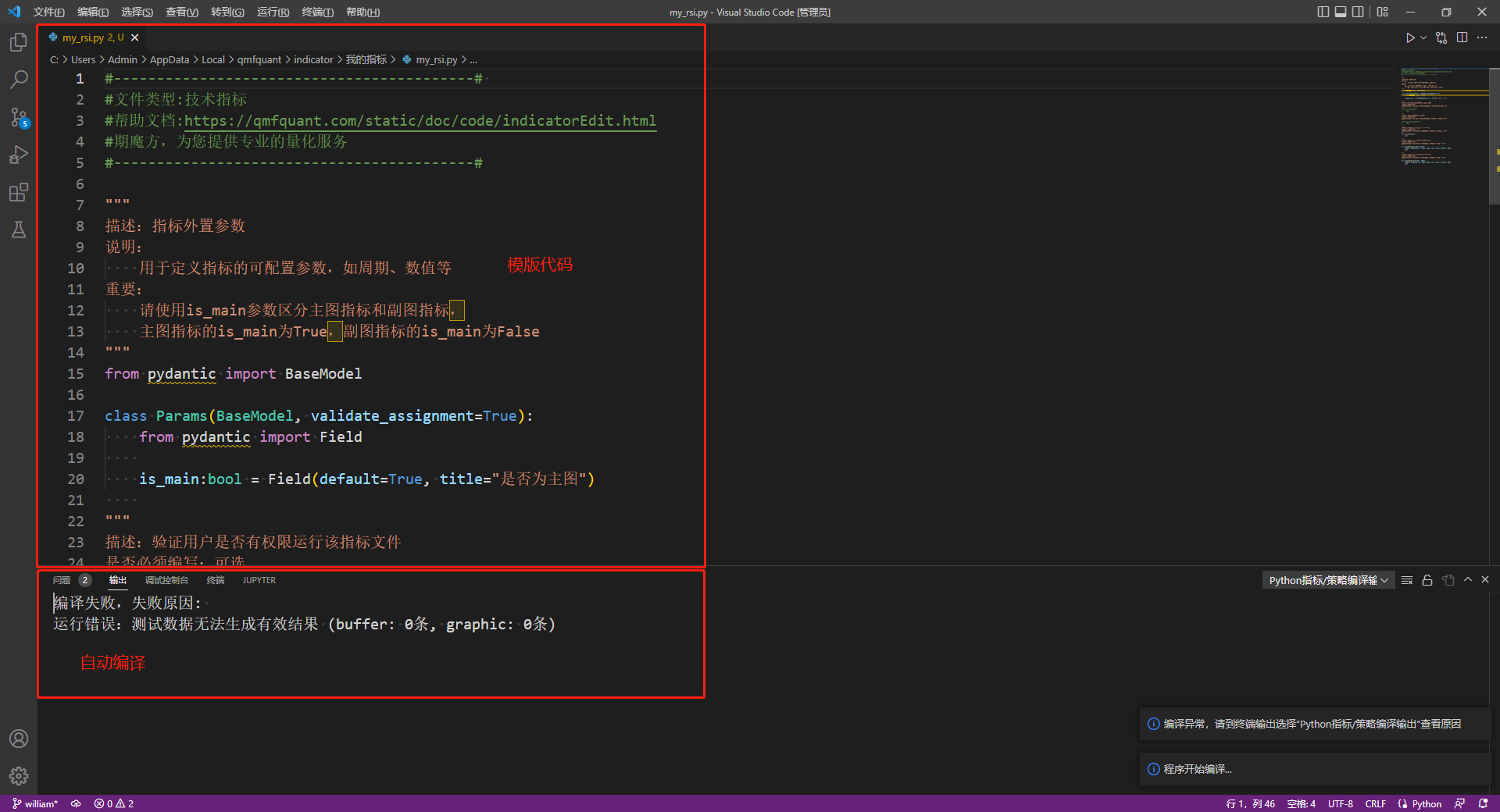Viewport: 1500px width, 812px height.
Task: Click 行 1, 列 46 cursor position
Action: click(1250, 803)
